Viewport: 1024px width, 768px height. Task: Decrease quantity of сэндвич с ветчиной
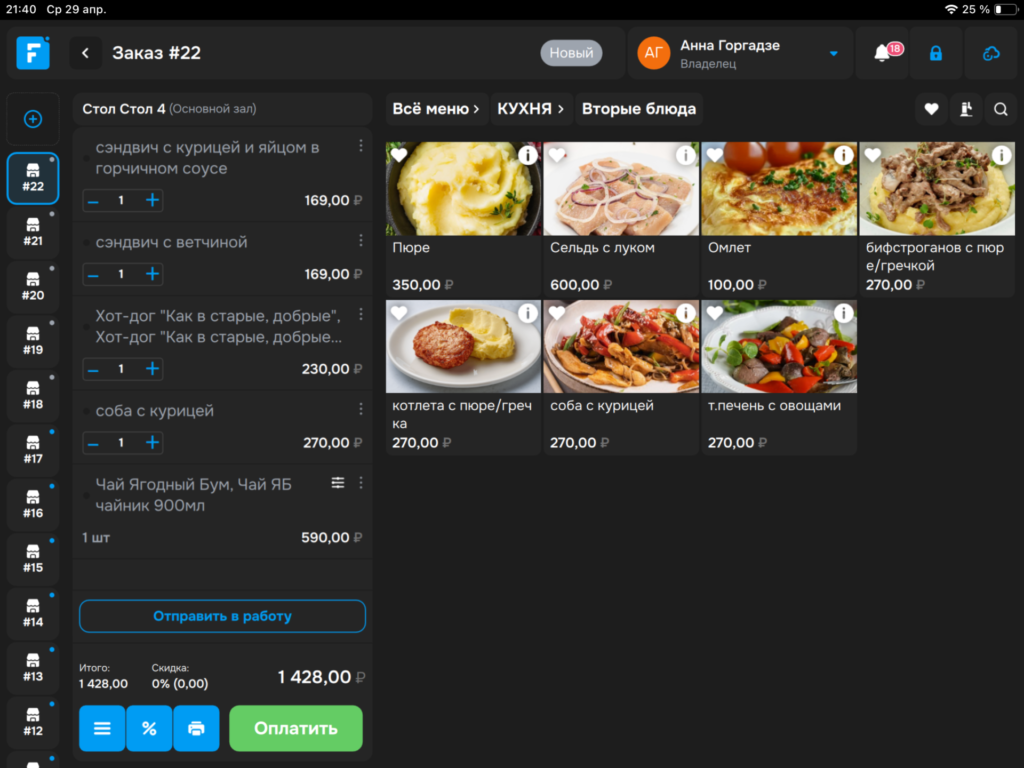click(x=93, y=274)
